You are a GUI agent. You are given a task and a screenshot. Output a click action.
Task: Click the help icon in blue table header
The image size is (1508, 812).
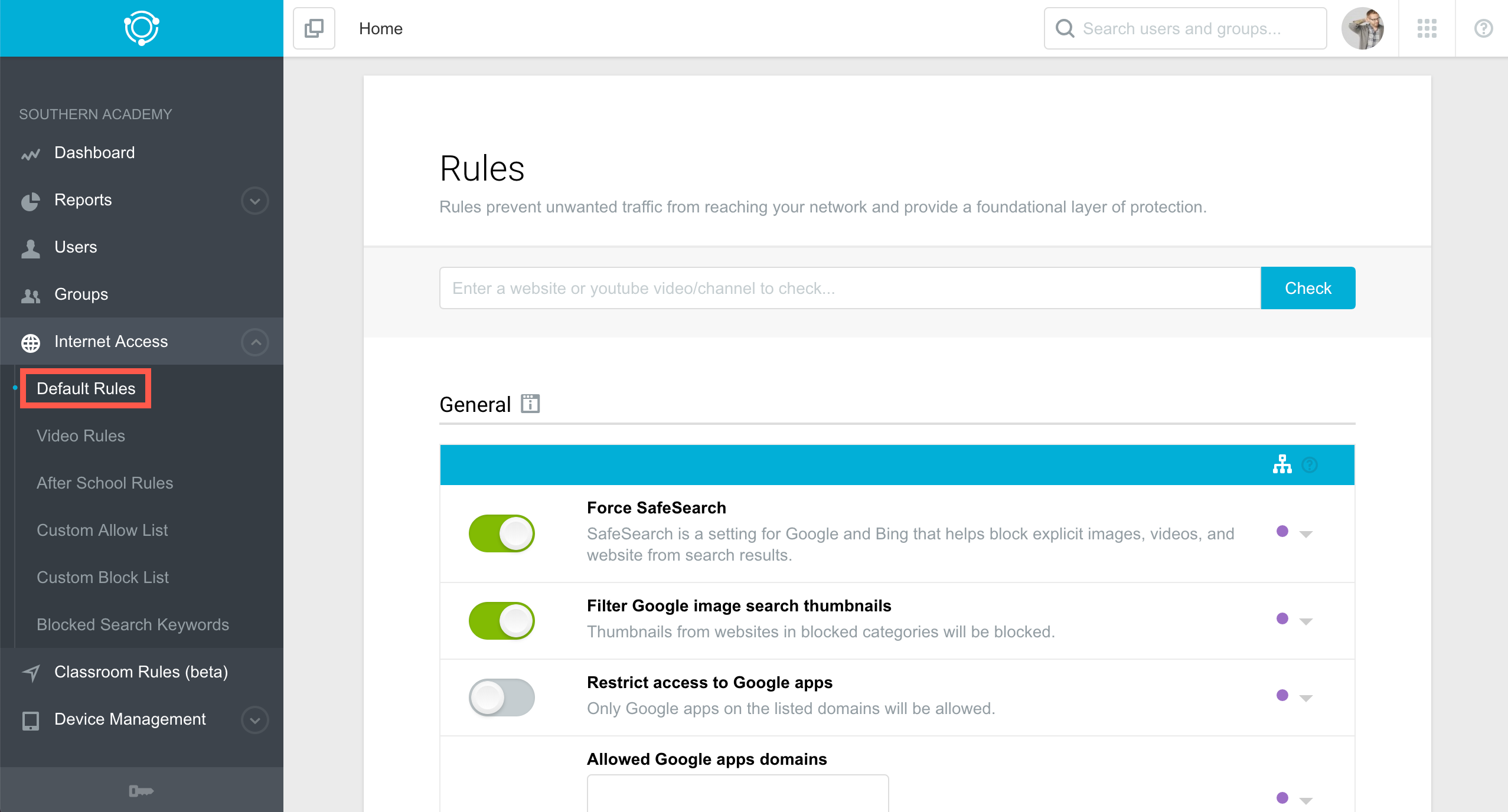click(1310, 465)
